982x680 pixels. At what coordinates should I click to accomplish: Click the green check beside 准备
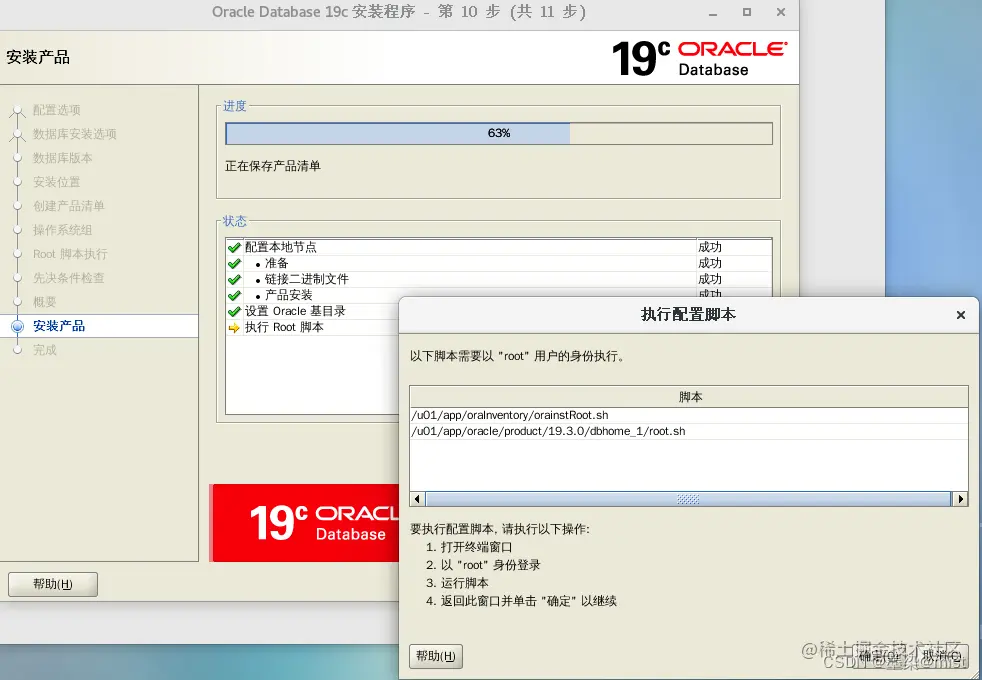[234, 264]
